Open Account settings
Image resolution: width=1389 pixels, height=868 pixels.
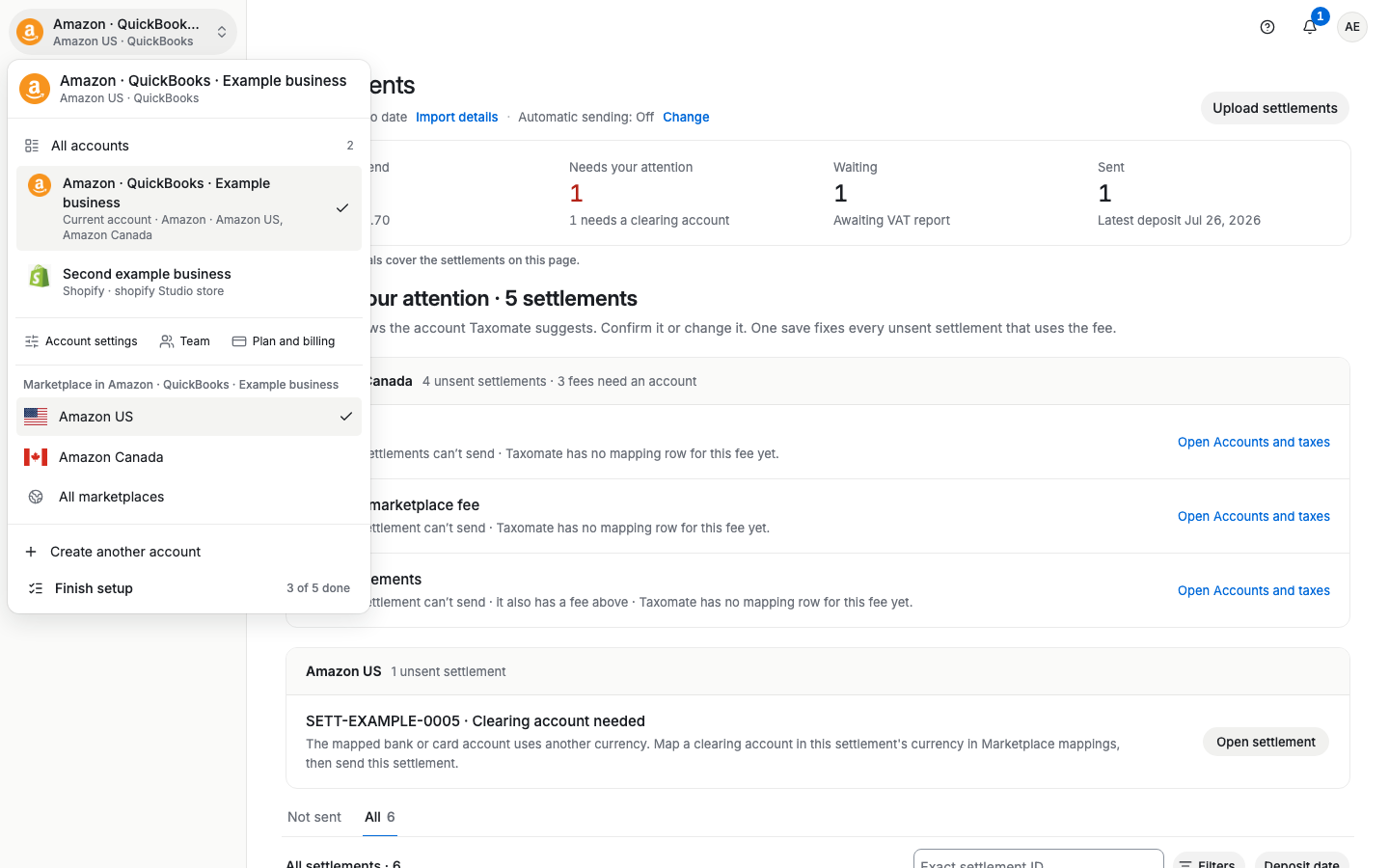tap(81, 341)
